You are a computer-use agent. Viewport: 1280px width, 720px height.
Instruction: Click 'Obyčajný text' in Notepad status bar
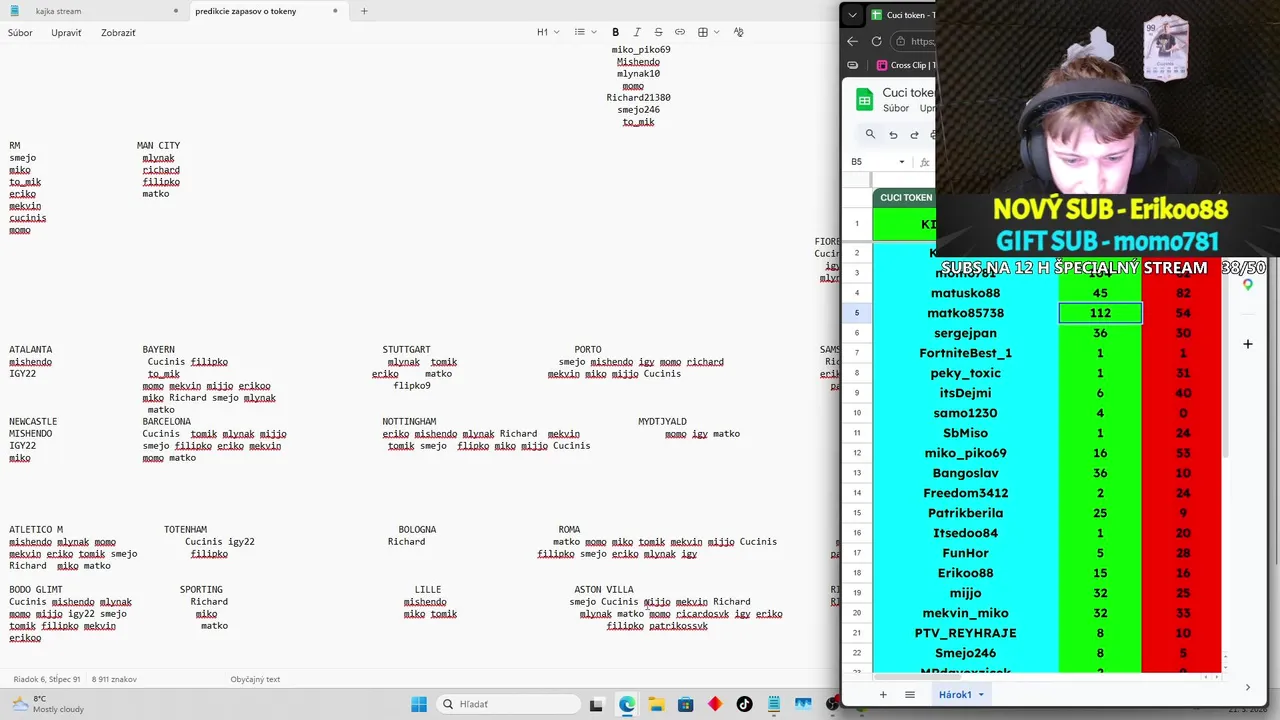click(255, 679)
